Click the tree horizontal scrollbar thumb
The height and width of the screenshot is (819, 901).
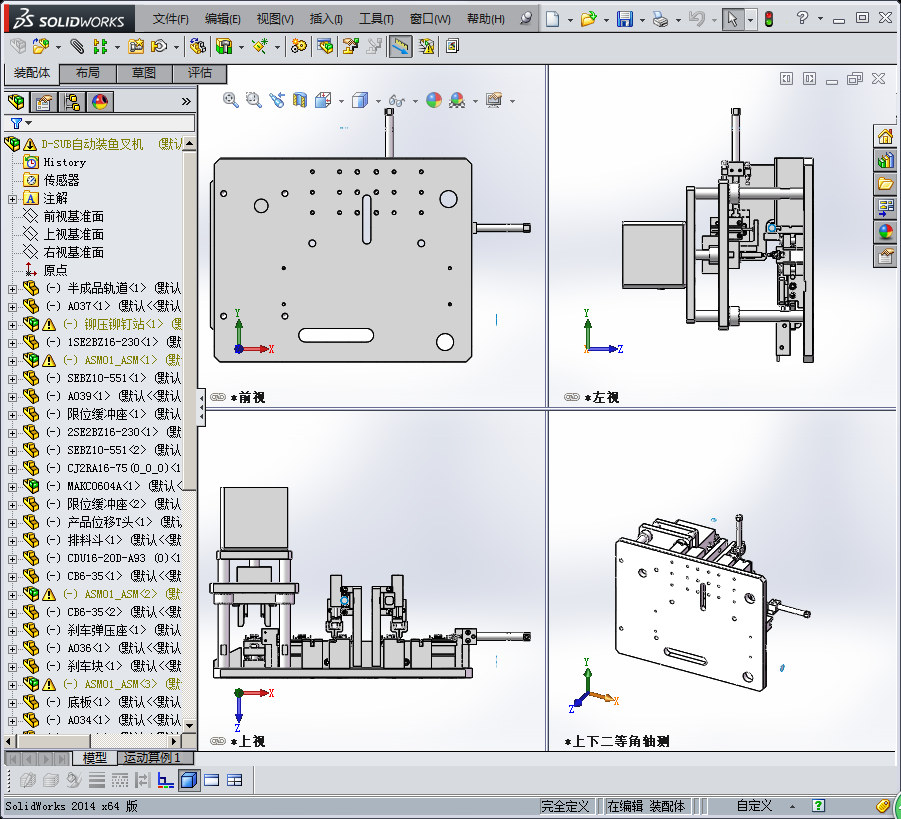coord(53,741)
